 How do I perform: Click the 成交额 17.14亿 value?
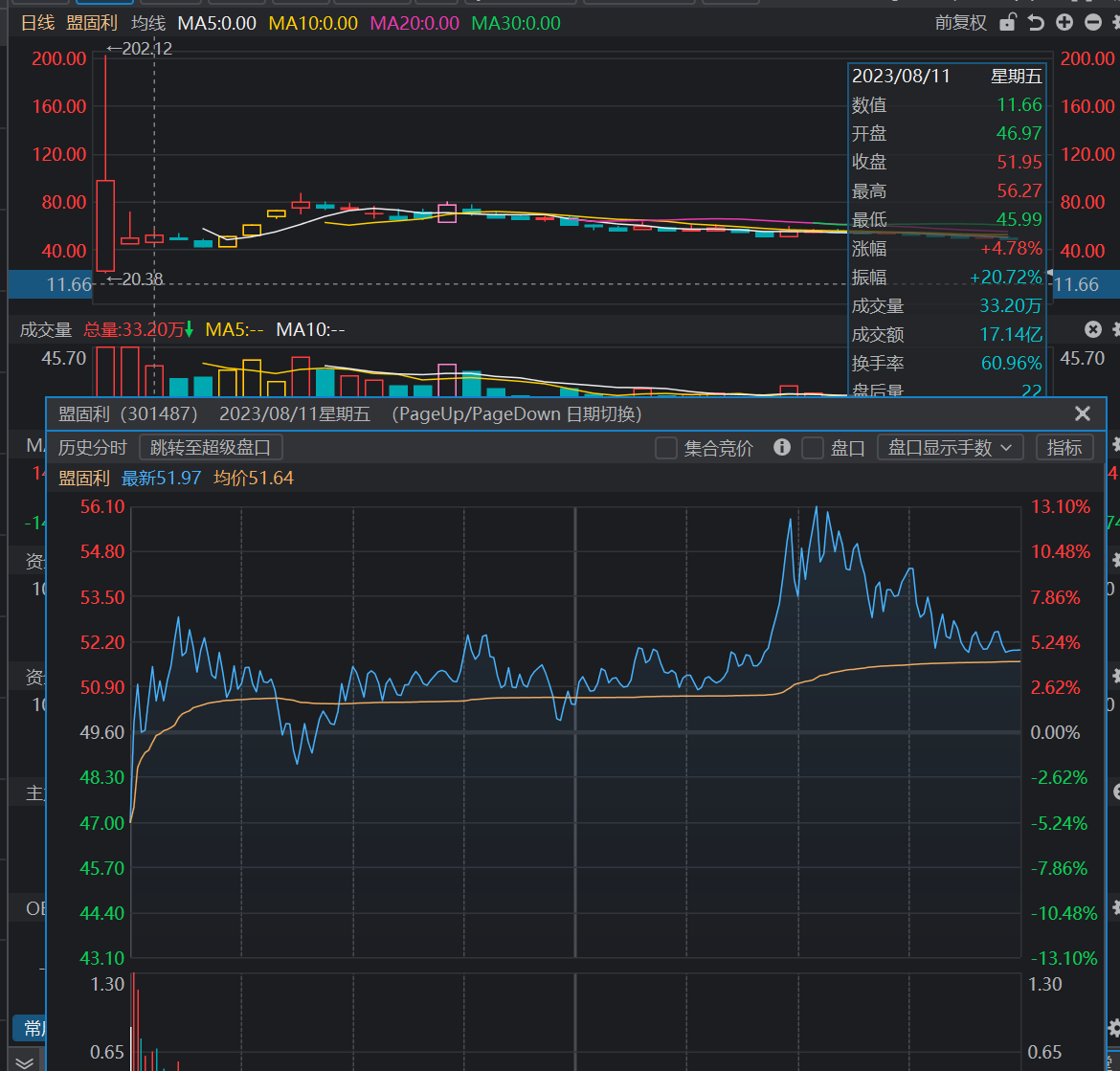pyautogui.click(x=1011, y=334)
